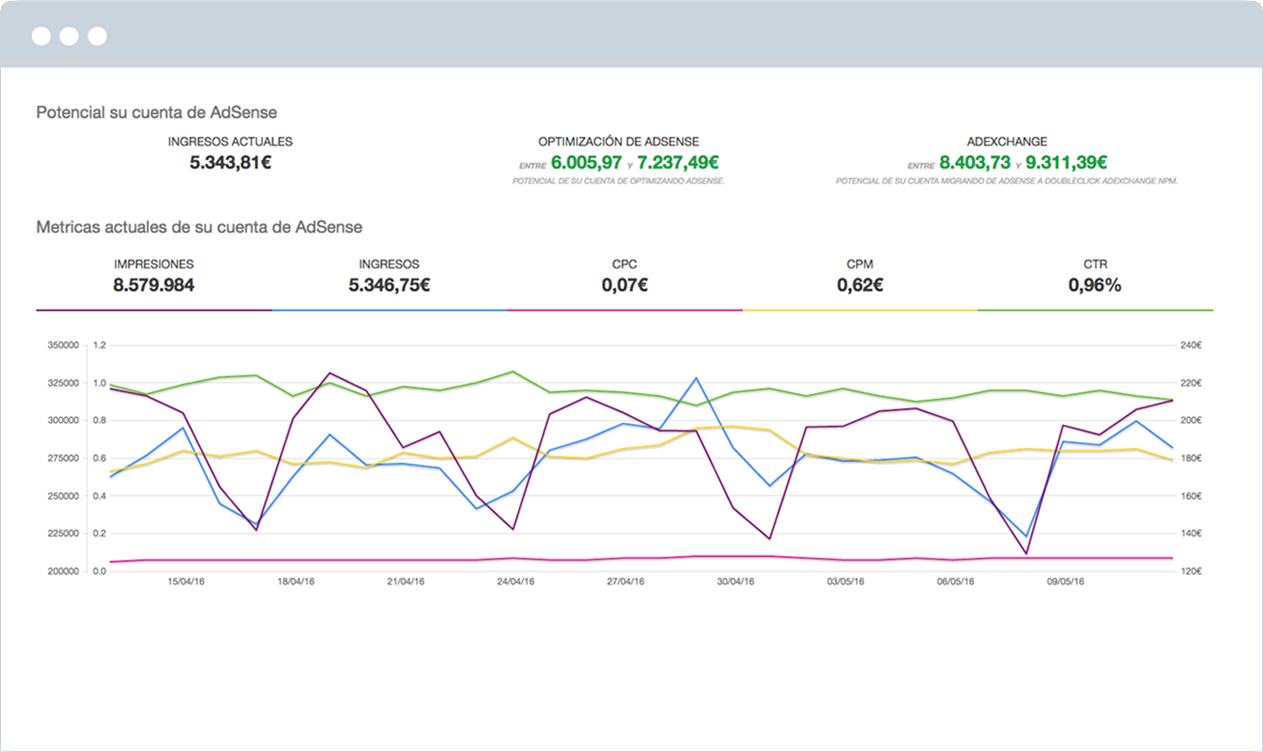Click the yellow traffic light dot
The image size is (1263, 752).
pos(69,36)
